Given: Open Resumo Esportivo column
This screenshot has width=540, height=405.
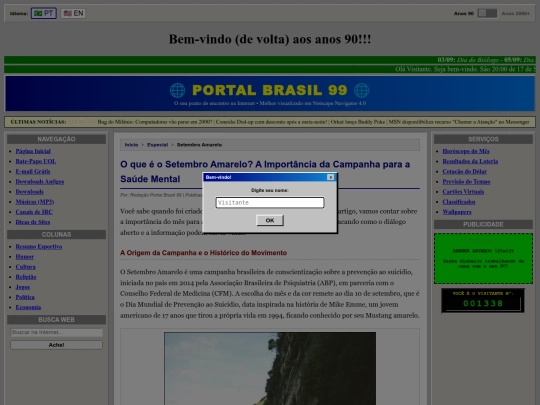Looking at the screenshot, I should pos(39,247).
